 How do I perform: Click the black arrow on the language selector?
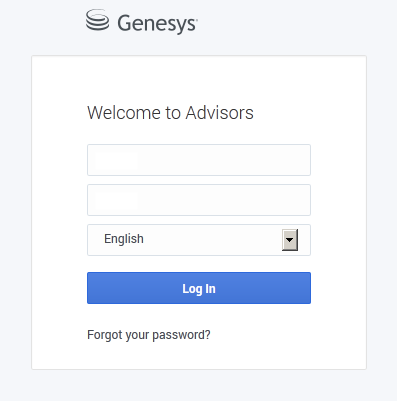[290, 240]
